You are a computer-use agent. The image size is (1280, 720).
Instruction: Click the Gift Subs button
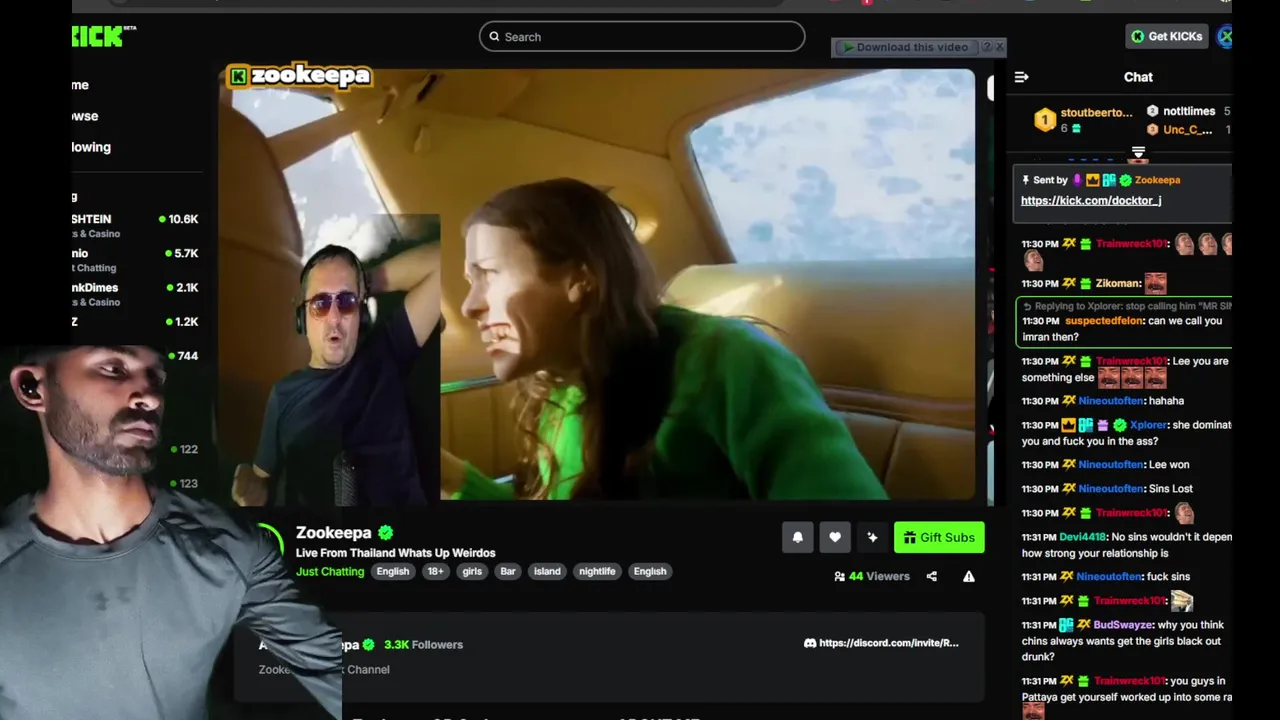point(939,538)
